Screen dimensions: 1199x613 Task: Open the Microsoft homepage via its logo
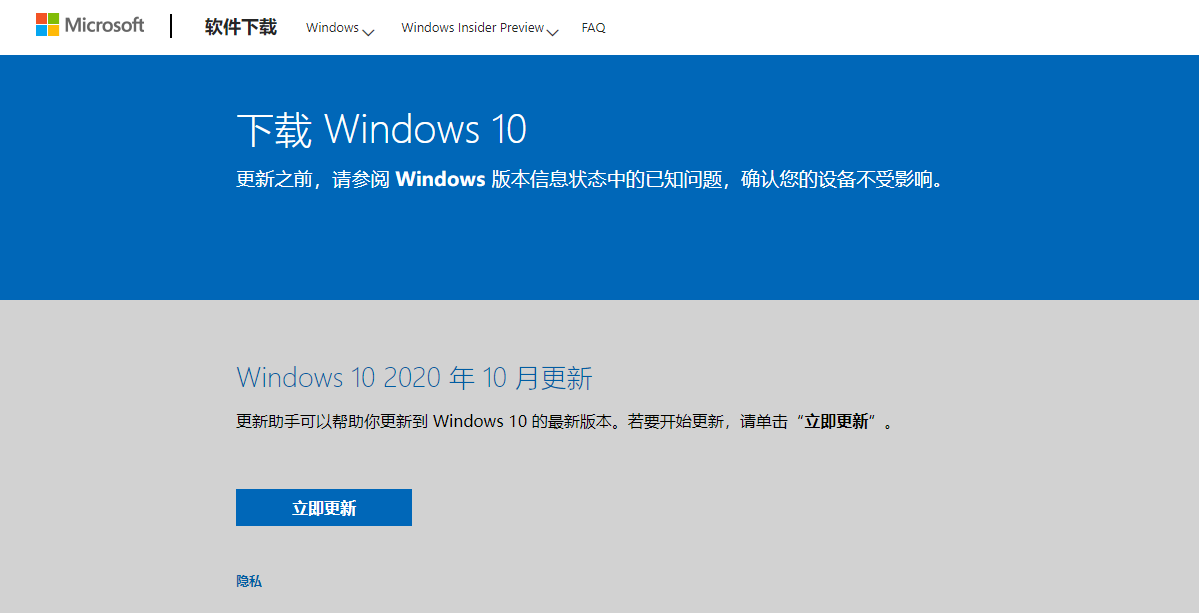89,24
